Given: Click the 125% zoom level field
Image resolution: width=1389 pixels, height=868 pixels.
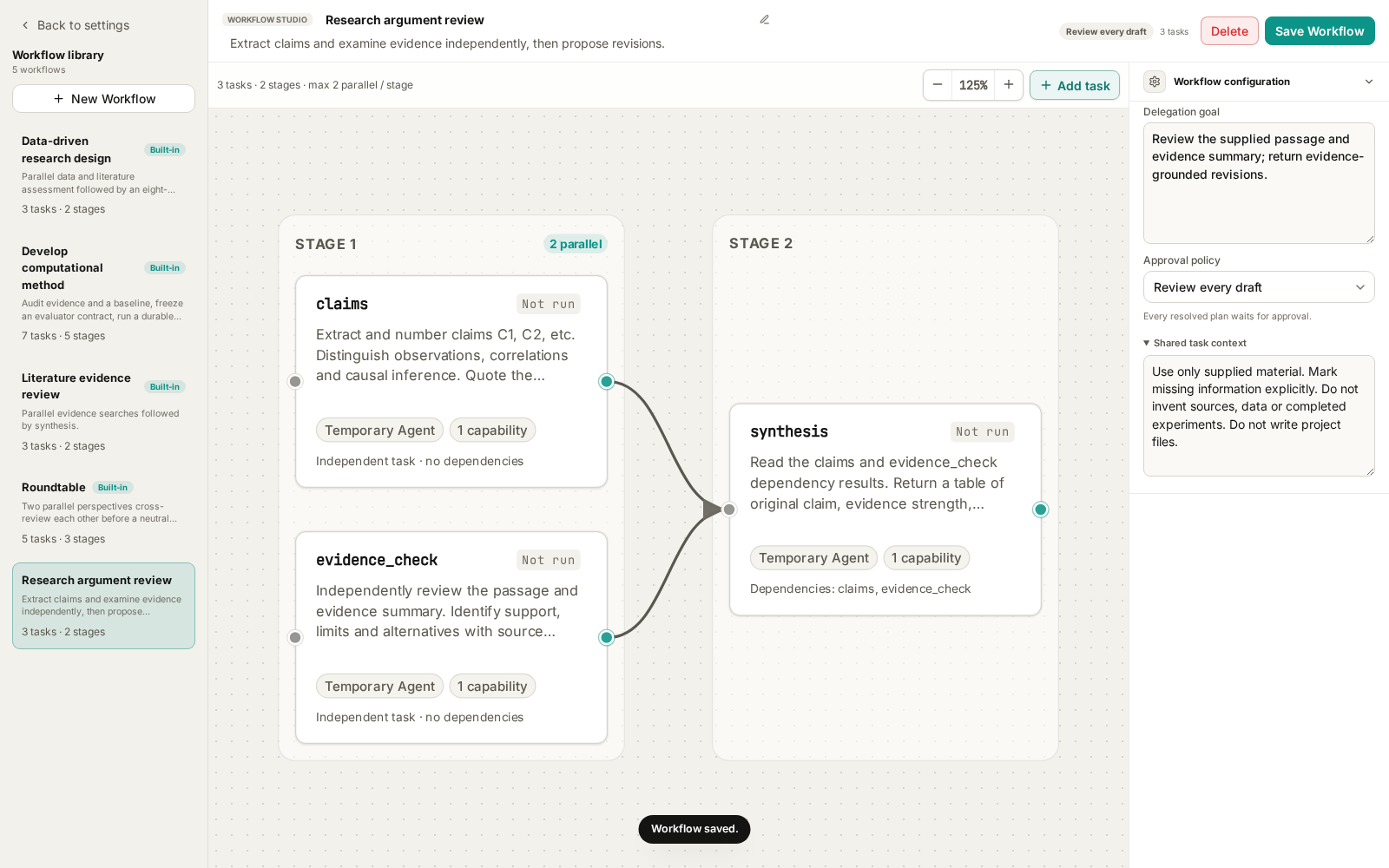Looking at the screenshot, I should 973,85.
